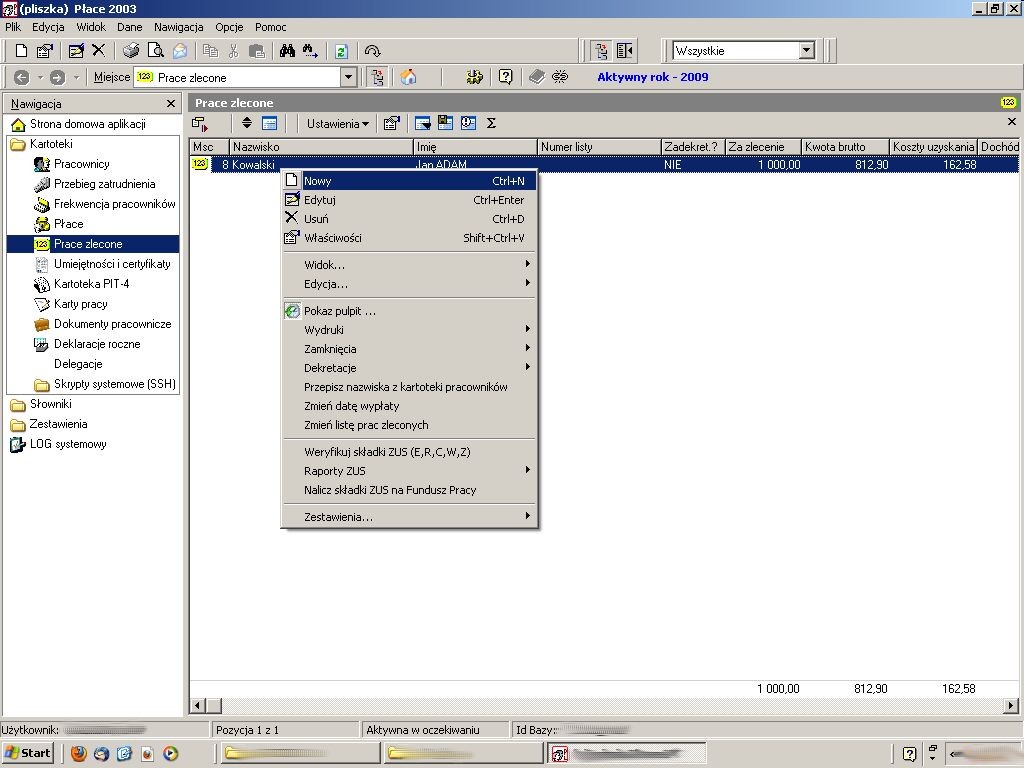Open Słowniki folder in navigation tree
1024x768 pixels.
(x=50, y=404)
